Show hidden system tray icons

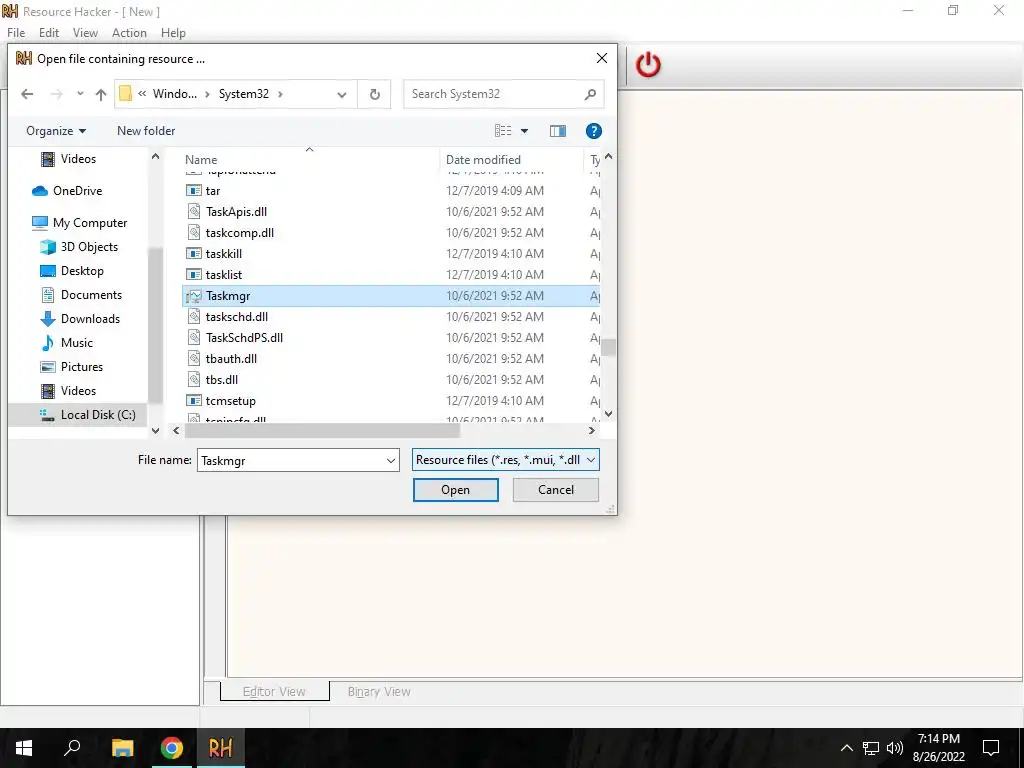pyautogui.click(x=846, y=748)
